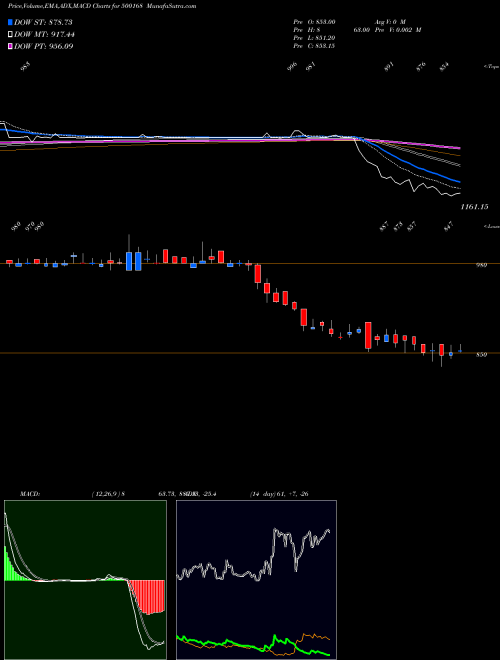Click the 'Pre L: 851.20' low value
This screenshot has width=500, height=660.
[314, 38]
